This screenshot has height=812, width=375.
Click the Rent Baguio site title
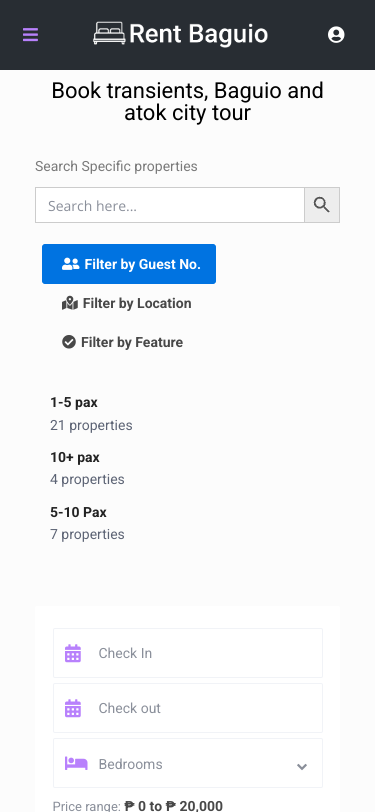[x=198, y=34]
